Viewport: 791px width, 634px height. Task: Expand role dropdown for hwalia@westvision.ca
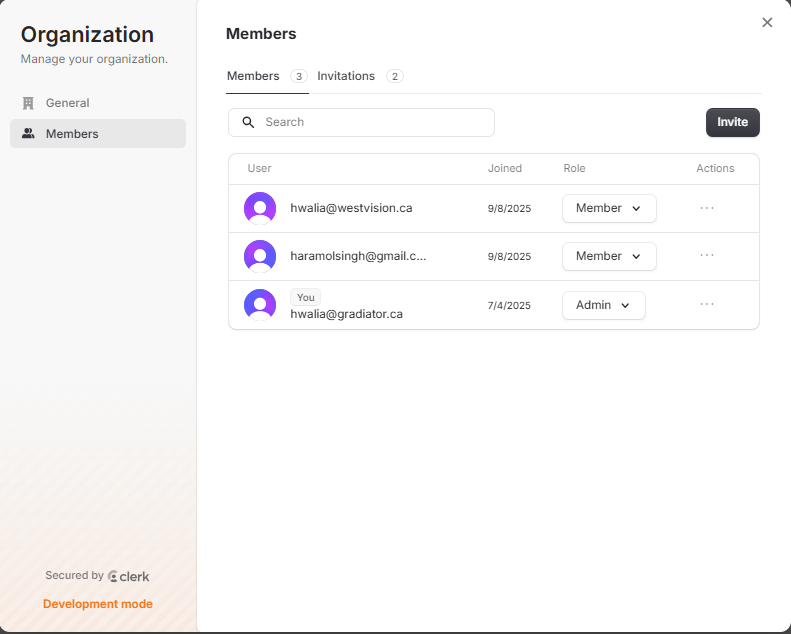click(x=608, y=208)
